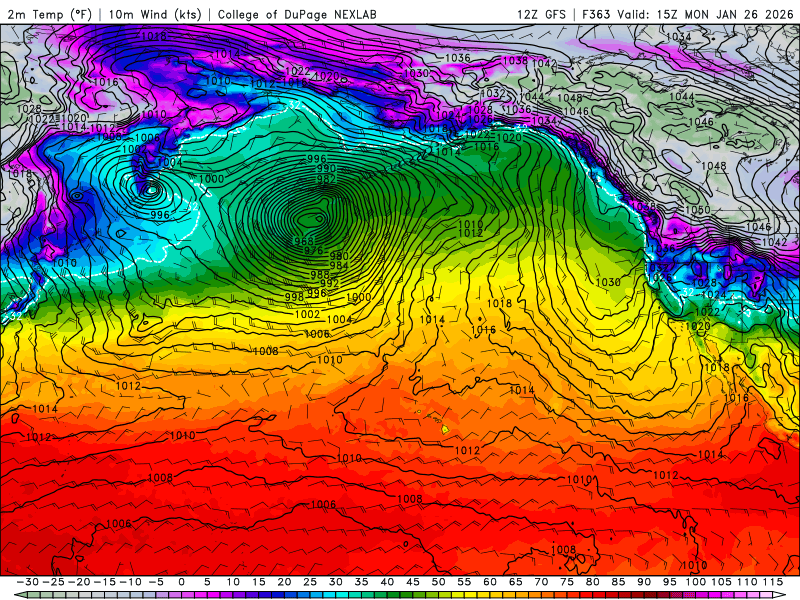
Task: Click the '75' value on the temperature scale
Action: click(x=567, y=582)
